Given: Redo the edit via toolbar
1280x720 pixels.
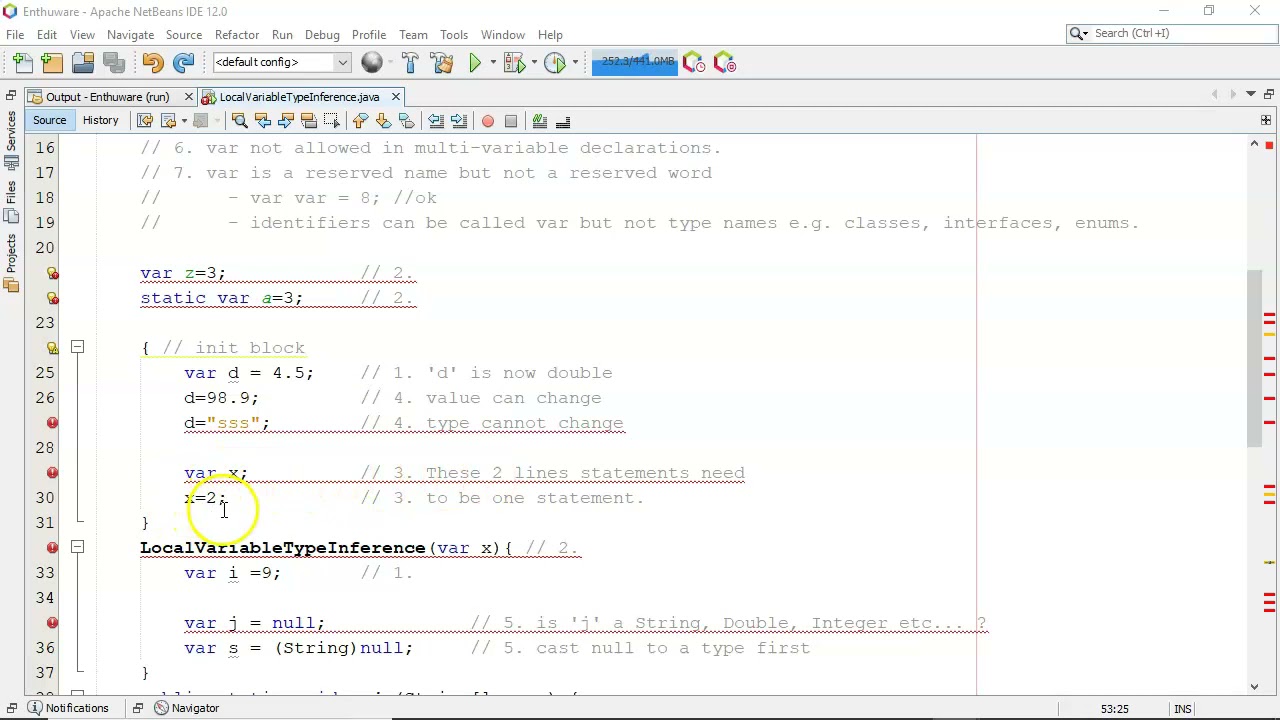Looking at the screenshot, I should point(183,63).
